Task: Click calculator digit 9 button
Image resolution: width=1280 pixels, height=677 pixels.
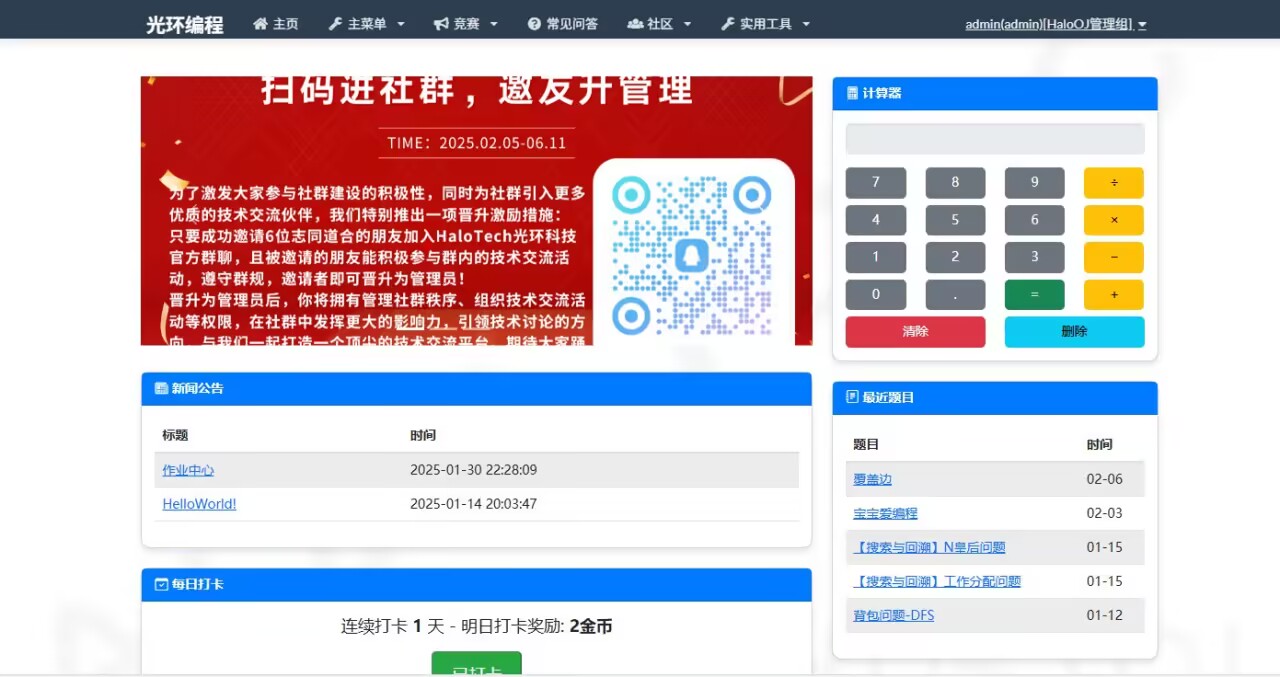Action: tap(1035, 182)
